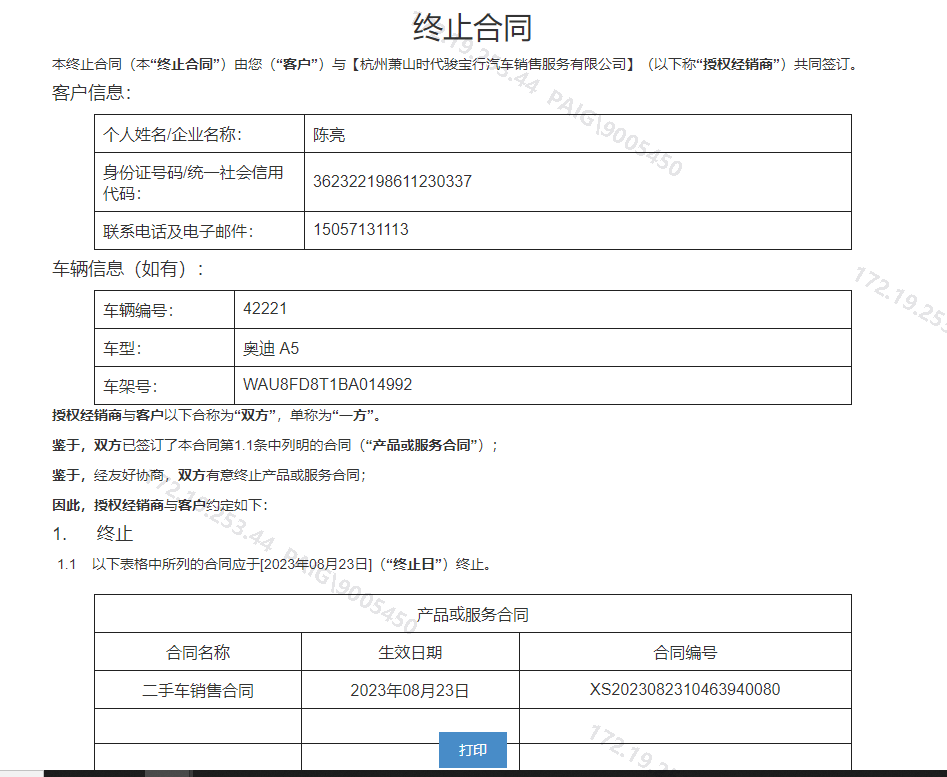The image size is (947, 777).
Task: Select the 终止合同 document title
Action: (x=472, y=28)
